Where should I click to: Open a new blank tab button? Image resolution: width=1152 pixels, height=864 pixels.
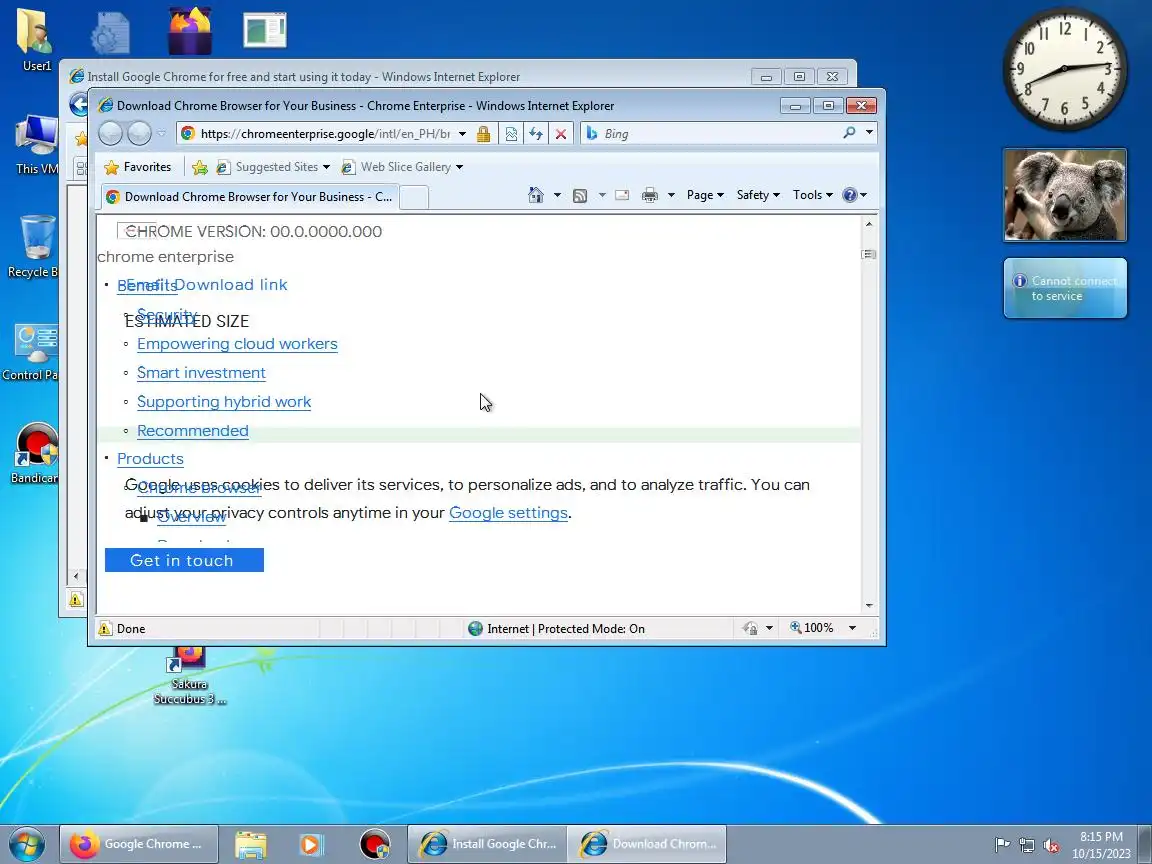pos(414,197)
